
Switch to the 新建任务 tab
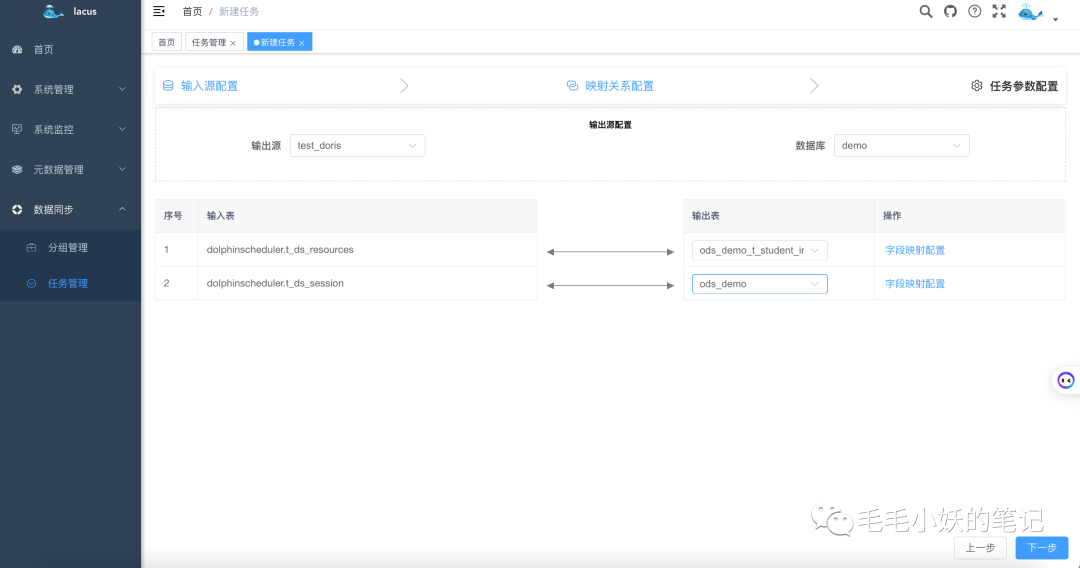278,42
